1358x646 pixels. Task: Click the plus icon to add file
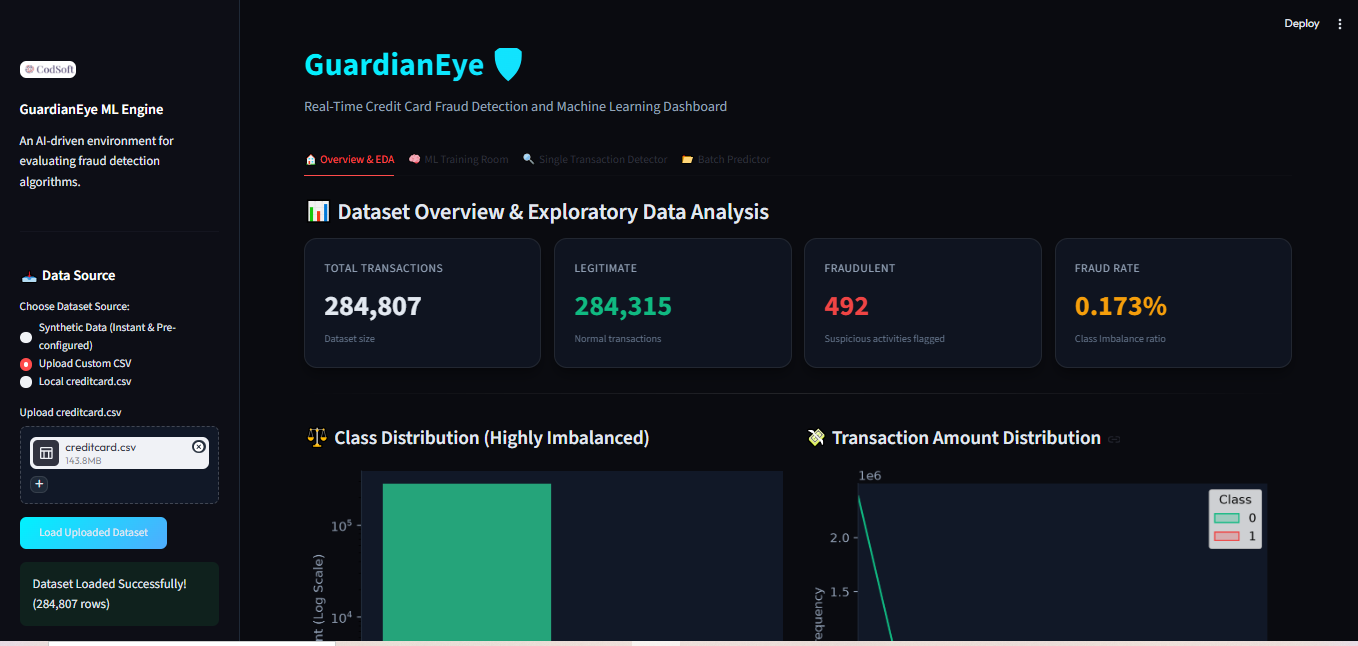(x=39, y=484)
